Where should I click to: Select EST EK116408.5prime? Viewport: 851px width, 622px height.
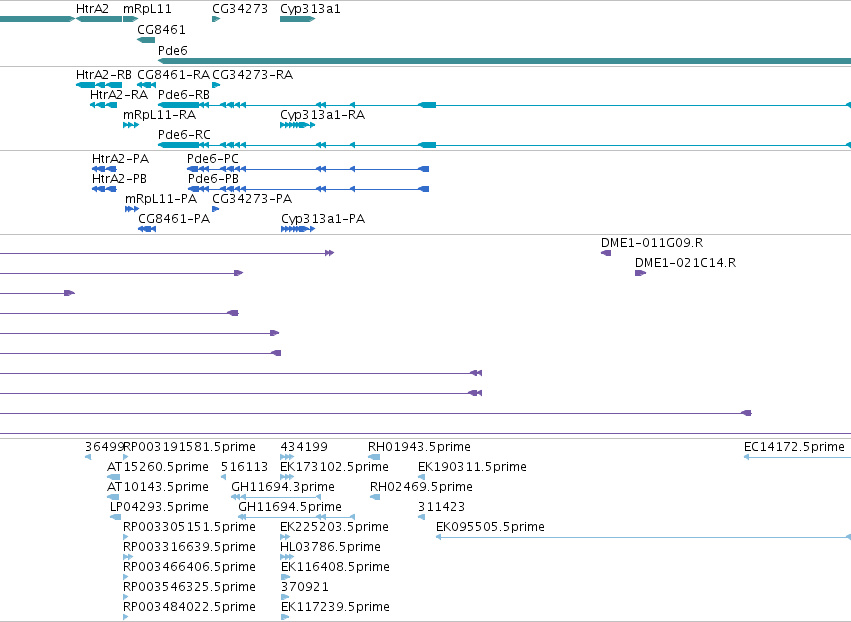pos(335,567)
